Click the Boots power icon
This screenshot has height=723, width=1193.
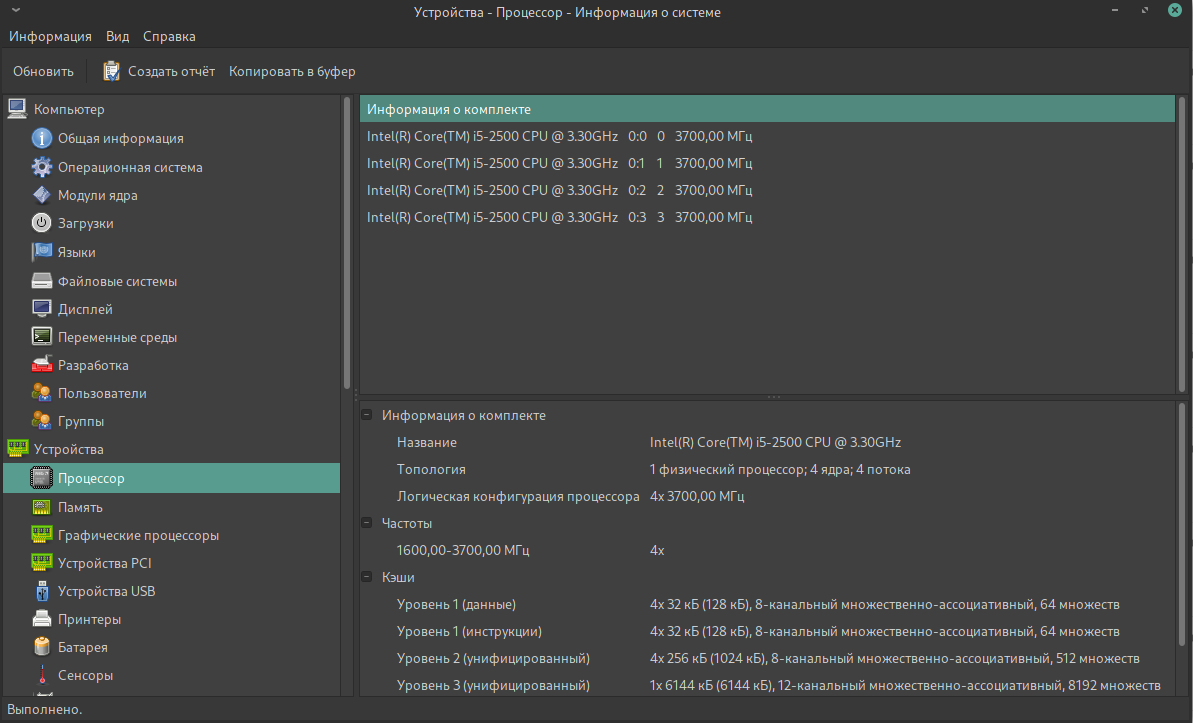(x=42, y=223)
